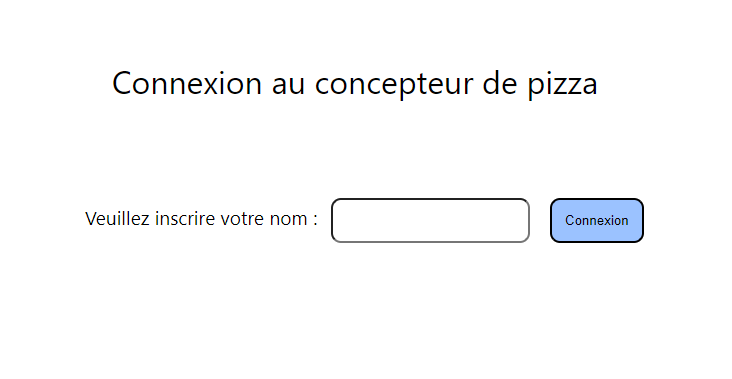The image size is (732, 379).
Task: Focus the name input field
Action: point(430,220)
